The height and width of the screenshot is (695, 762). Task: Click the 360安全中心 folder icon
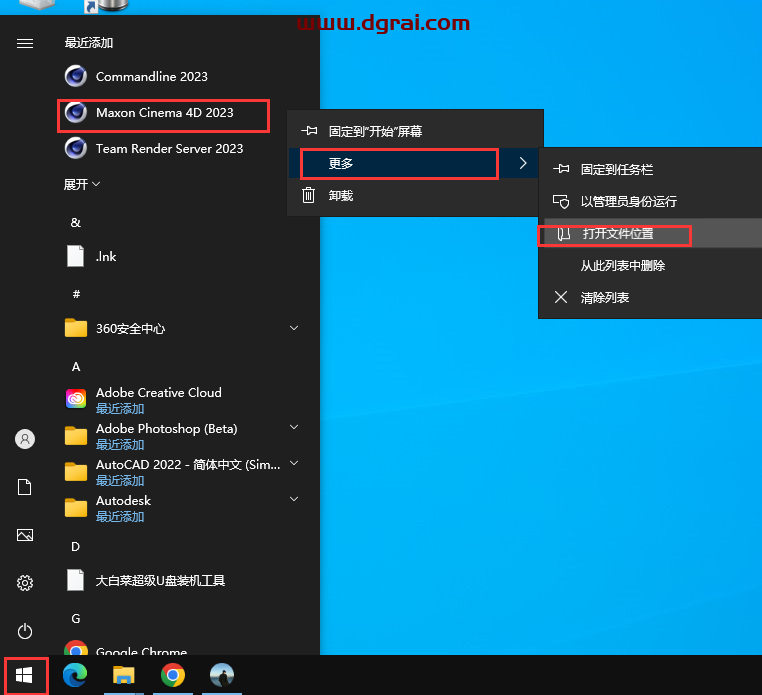click(x=76, y=328)
